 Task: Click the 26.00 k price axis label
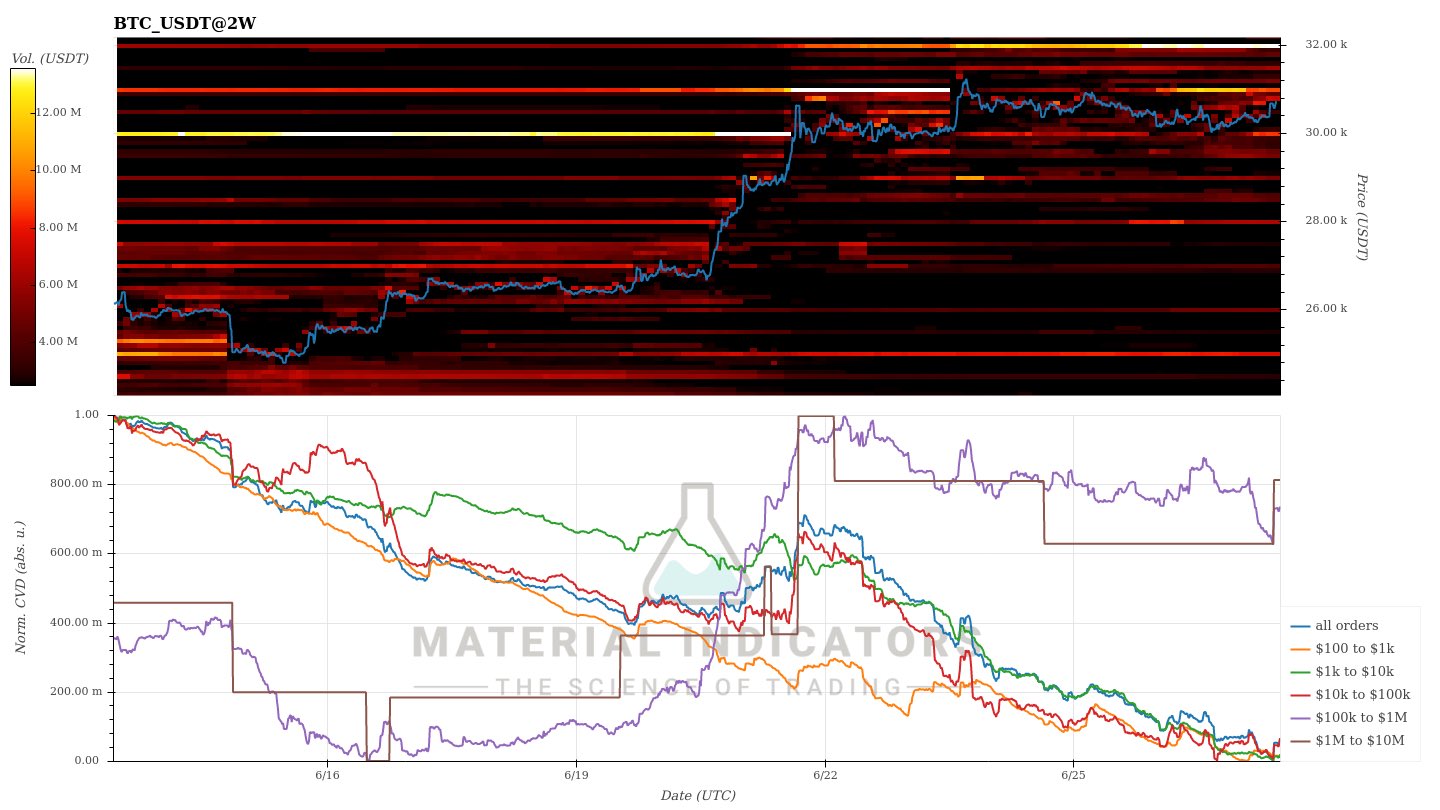(x=1326, y=308)
